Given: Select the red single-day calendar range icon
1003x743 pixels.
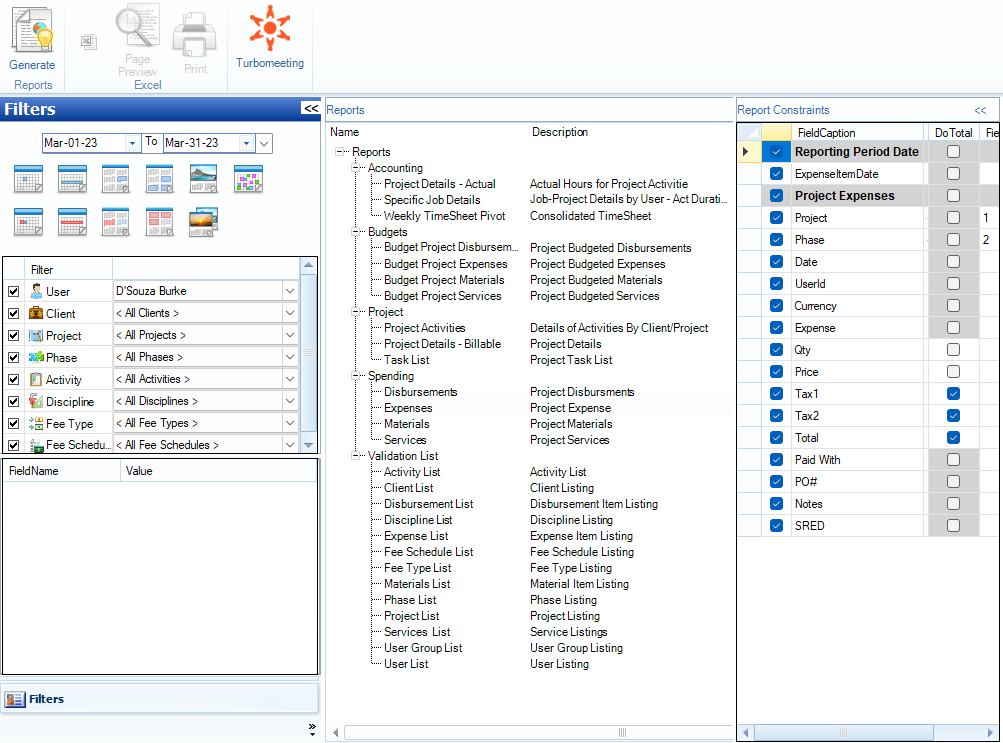Looking at the screenshot, I should coord(28,223).
